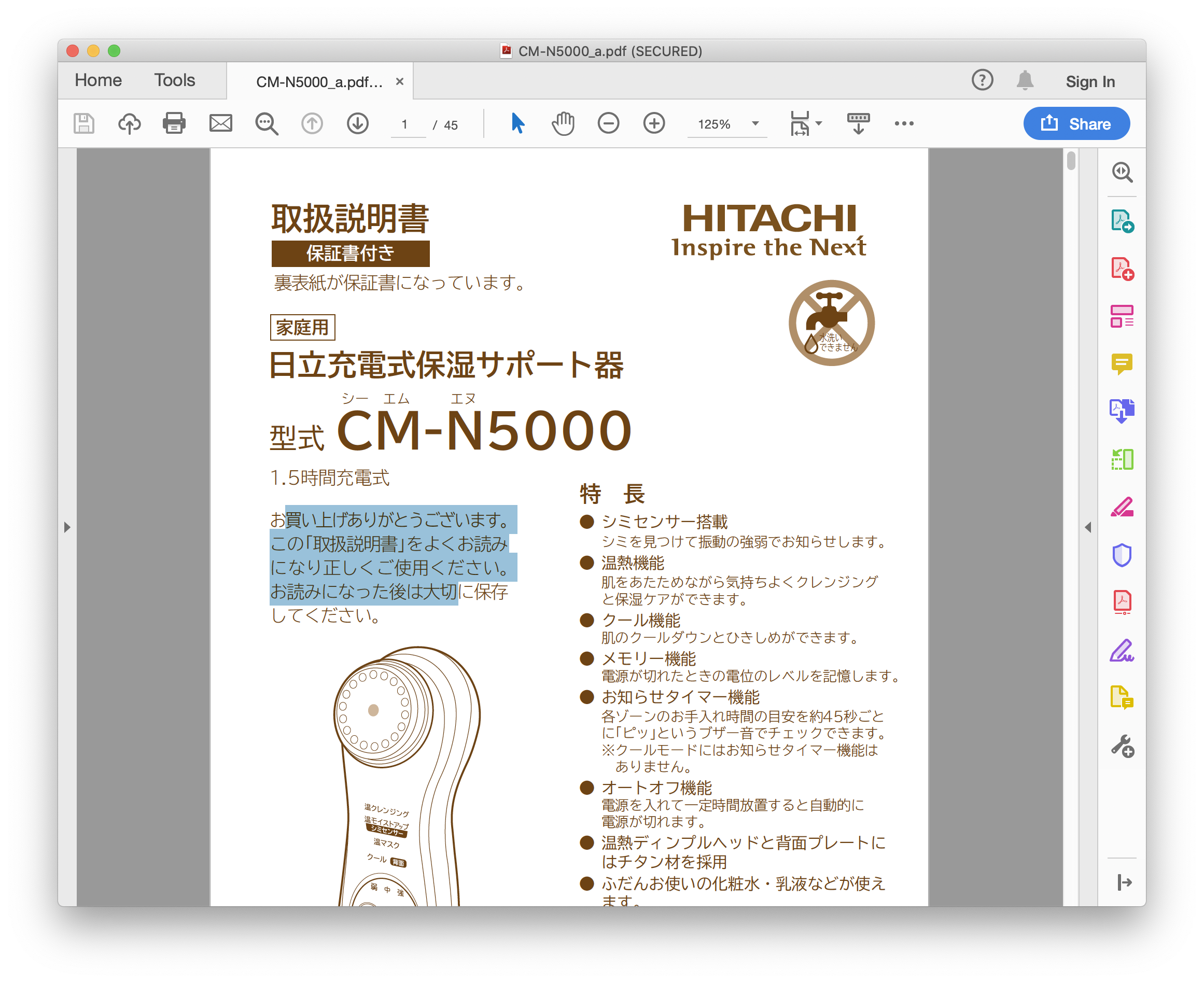Viewport: 1204px width, 983px height.
Task: Click the 家庭用 boxed label
Action: tap(302, 327)
